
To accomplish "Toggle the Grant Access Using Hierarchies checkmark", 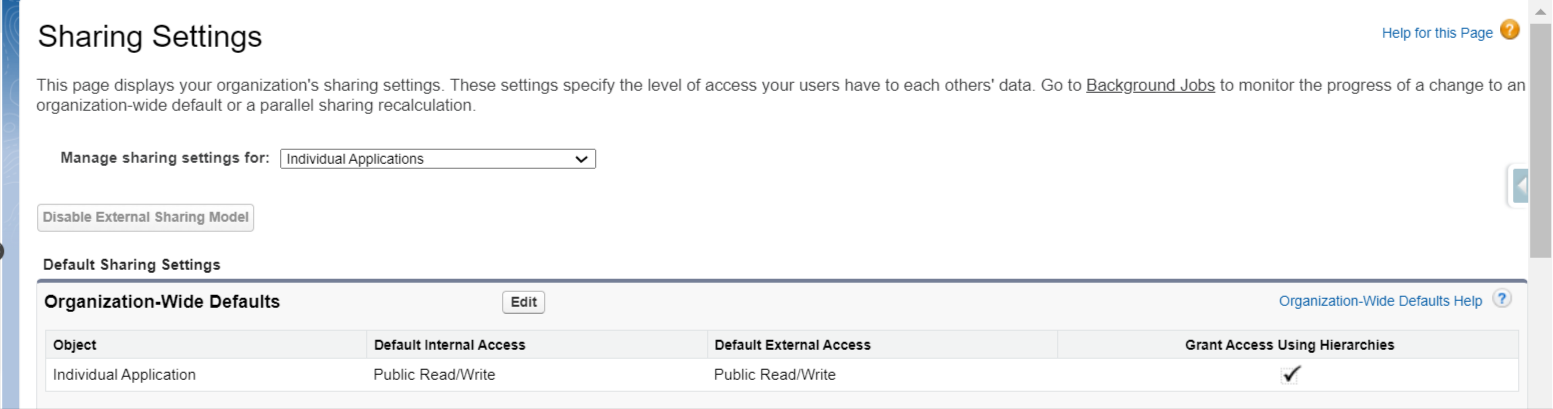I will [x=1290, y=375].
